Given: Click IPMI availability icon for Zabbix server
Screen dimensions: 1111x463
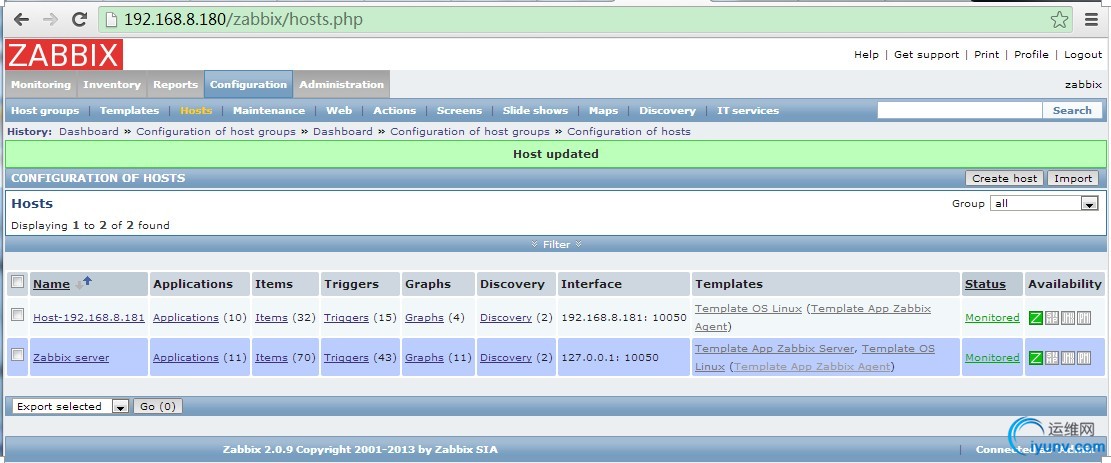Looking at the screenshot, I should pos(1084,358).
